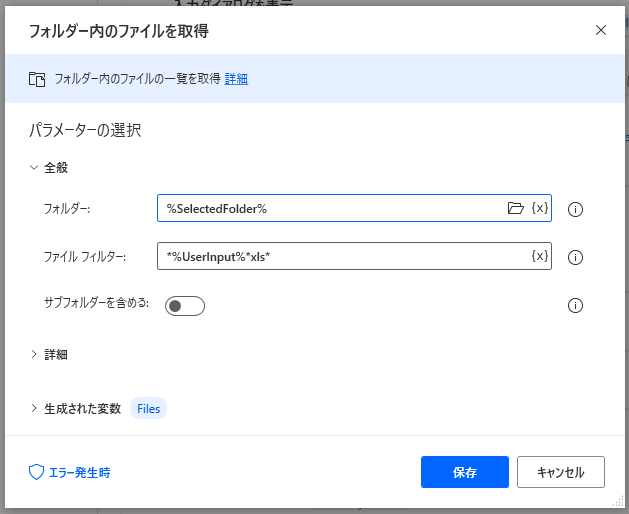Enable the サブフォルダーを含める toggle switch
The width and height of the screenshot is (629, 514).
pos(185,306)
